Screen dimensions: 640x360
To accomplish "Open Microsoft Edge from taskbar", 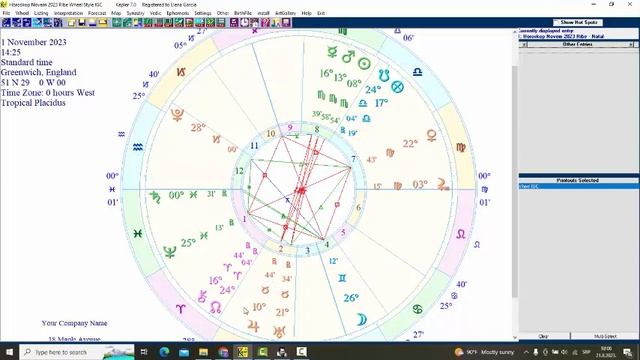I will click(x=164, y=352).
